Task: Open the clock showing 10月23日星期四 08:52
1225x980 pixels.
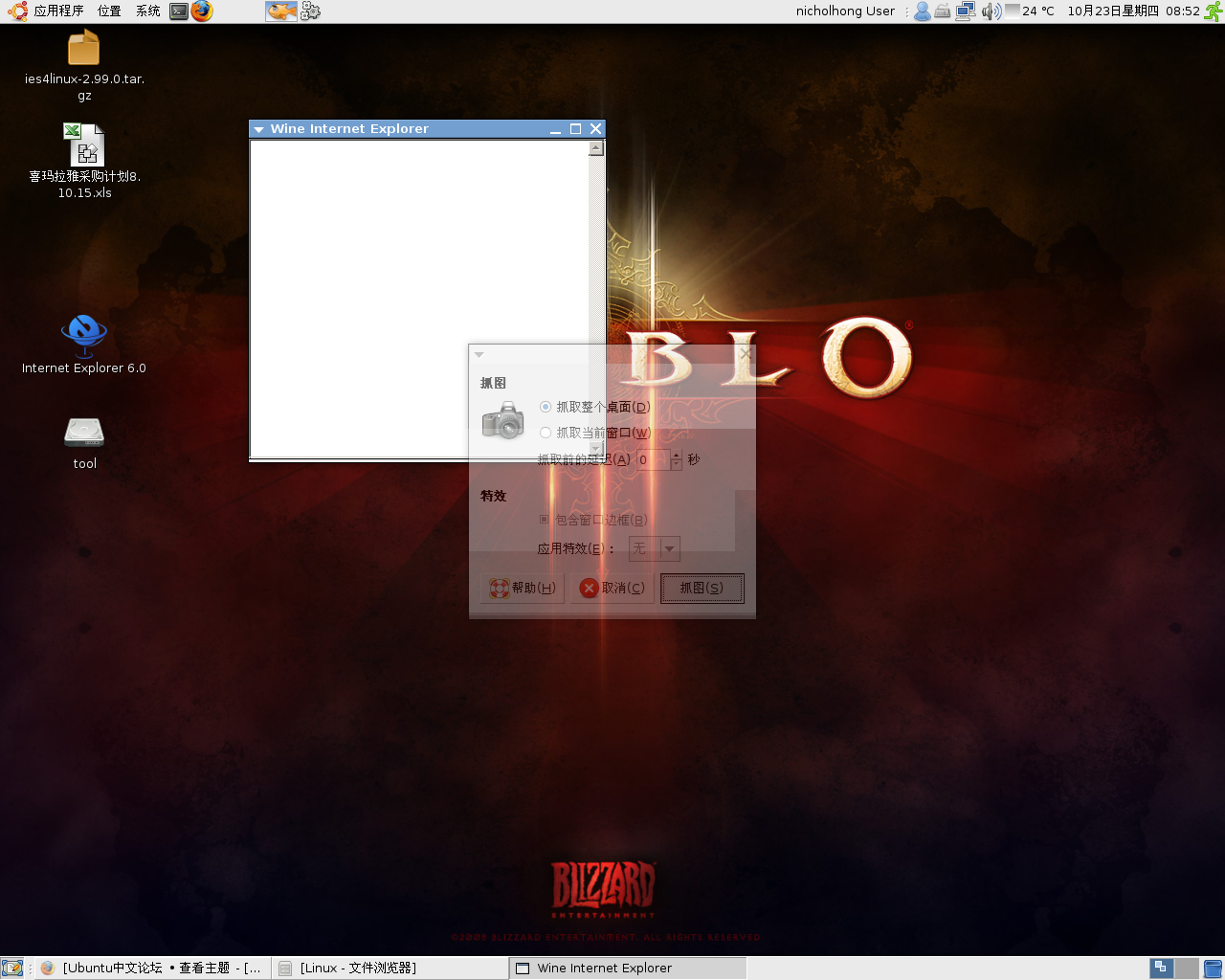Action: pos(1133,11)
